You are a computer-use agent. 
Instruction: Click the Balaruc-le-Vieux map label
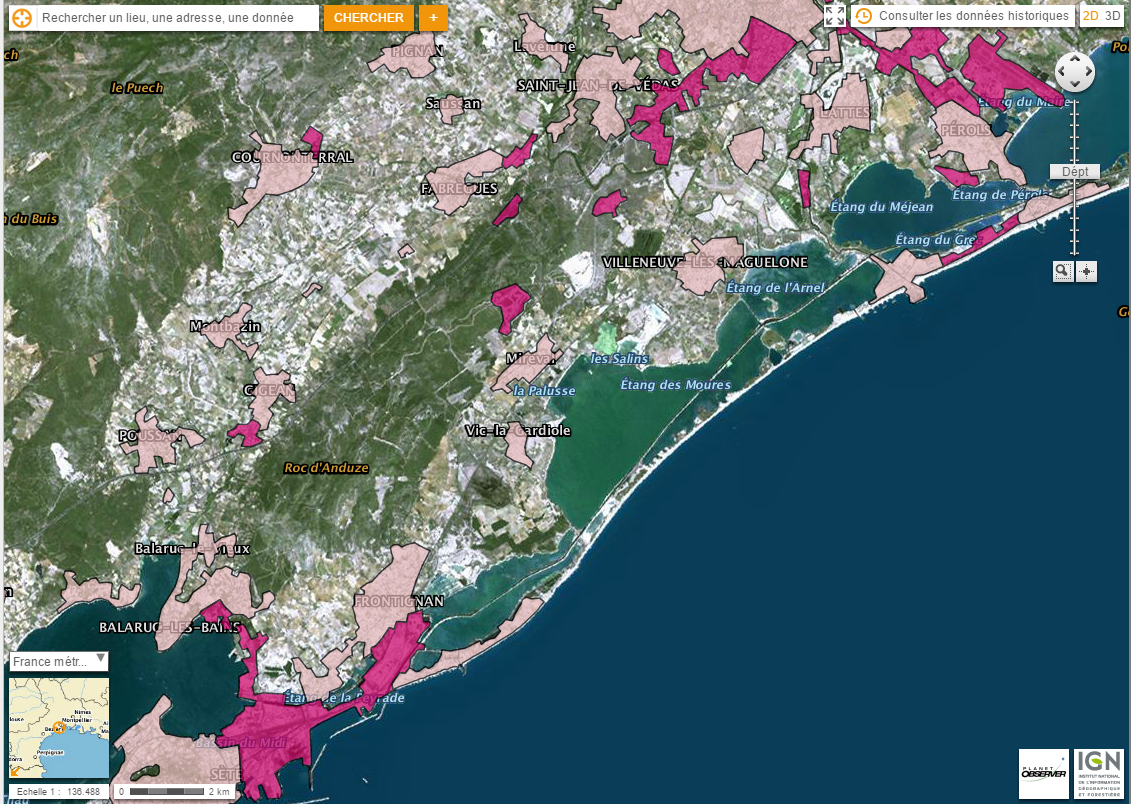coord(192,549)
